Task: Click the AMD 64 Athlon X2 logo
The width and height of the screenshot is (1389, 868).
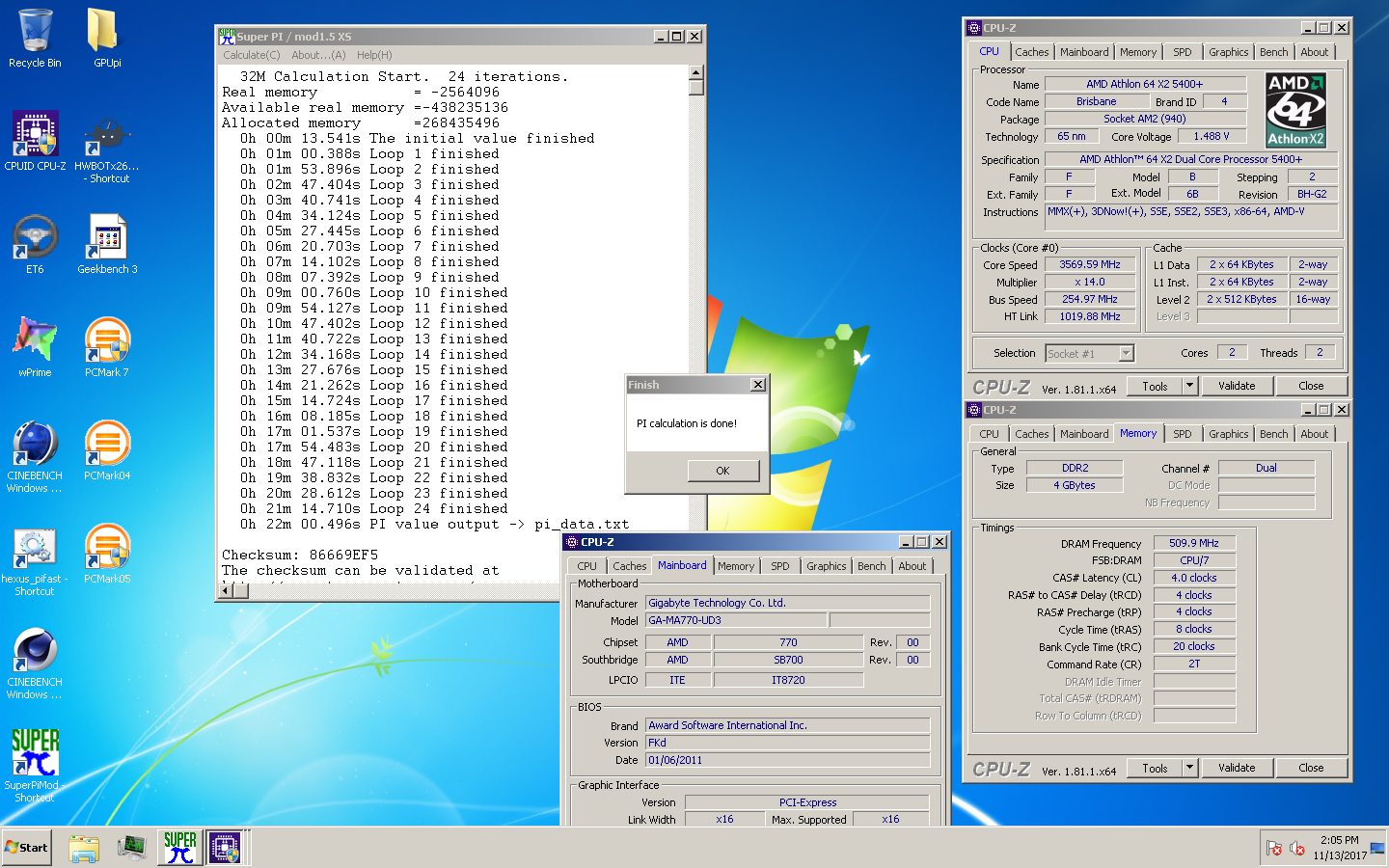Action: tap(1295, 109)
